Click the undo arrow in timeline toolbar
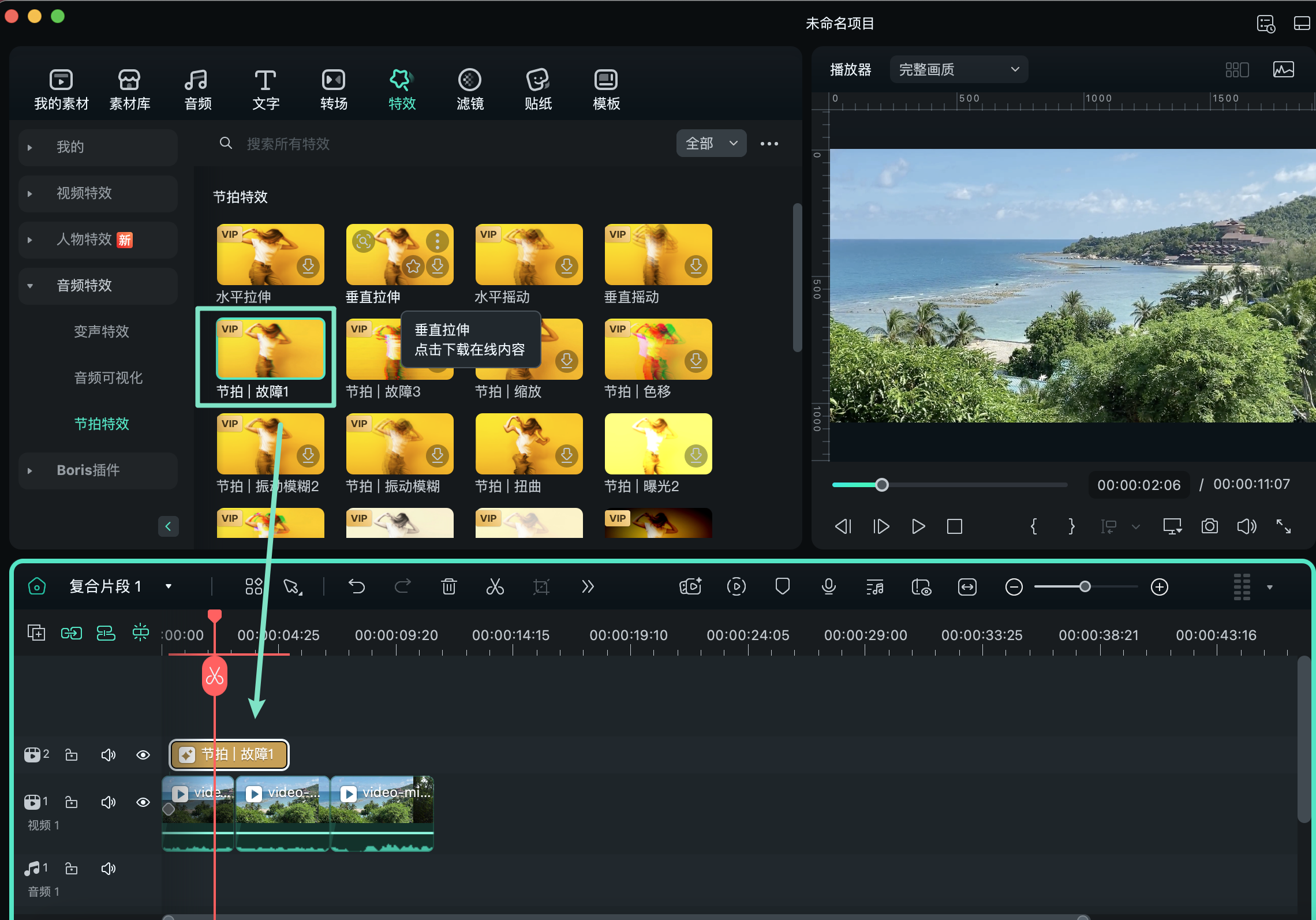 357,587
